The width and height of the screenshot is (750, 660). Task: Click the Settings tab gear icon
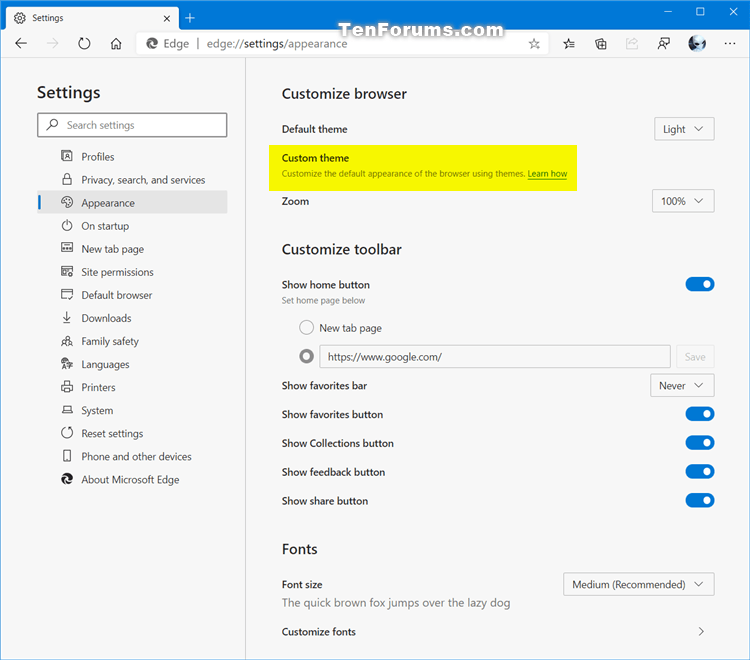click(20, 18)
